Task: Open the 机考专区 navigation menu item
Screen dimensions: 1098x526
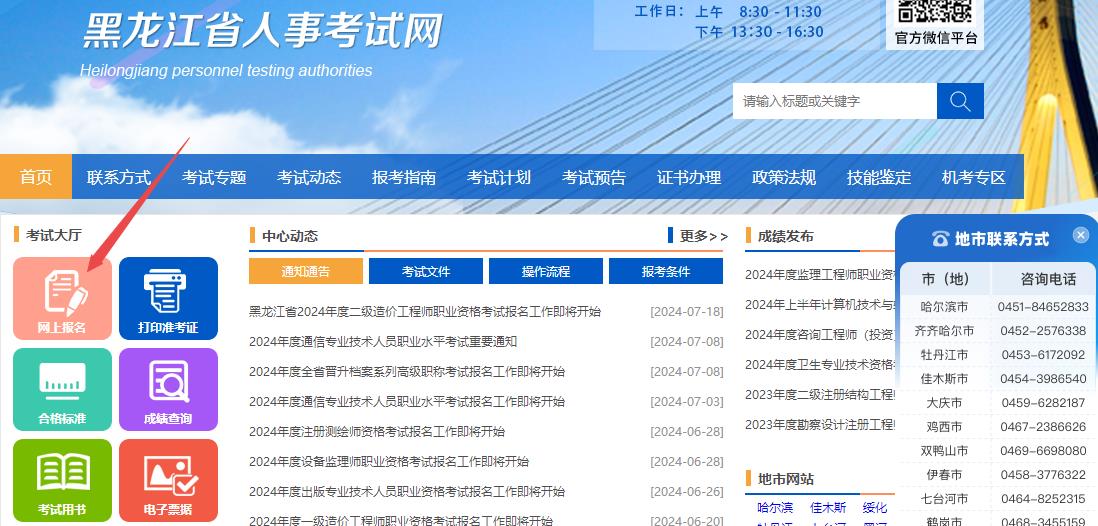Action: [974, 177]
